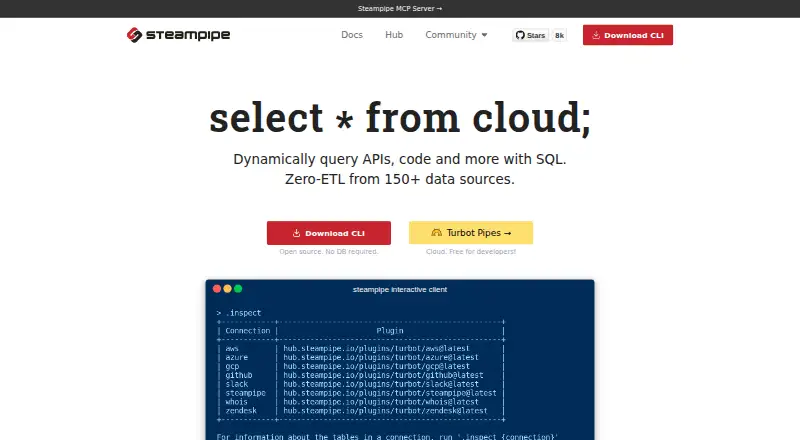Click the 'Connection' column header in terminal
Image resolution: width=800 pixels, height=440 pixels.
point(247,331)
